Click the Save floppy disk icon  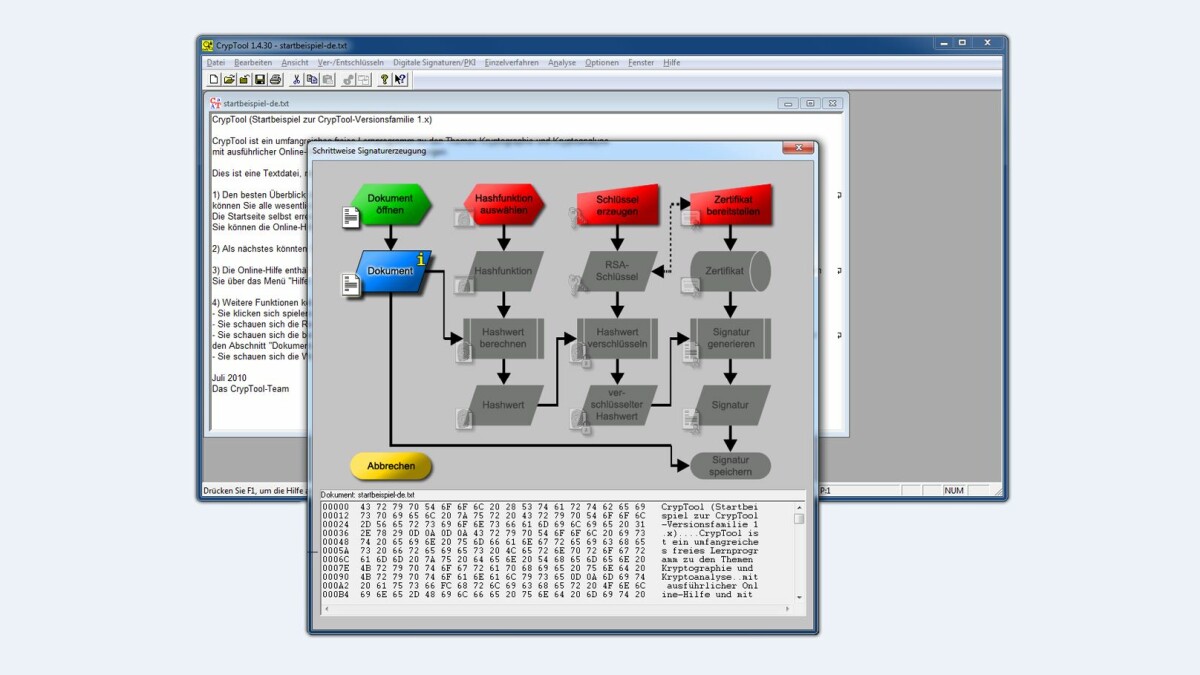point(260,79)
